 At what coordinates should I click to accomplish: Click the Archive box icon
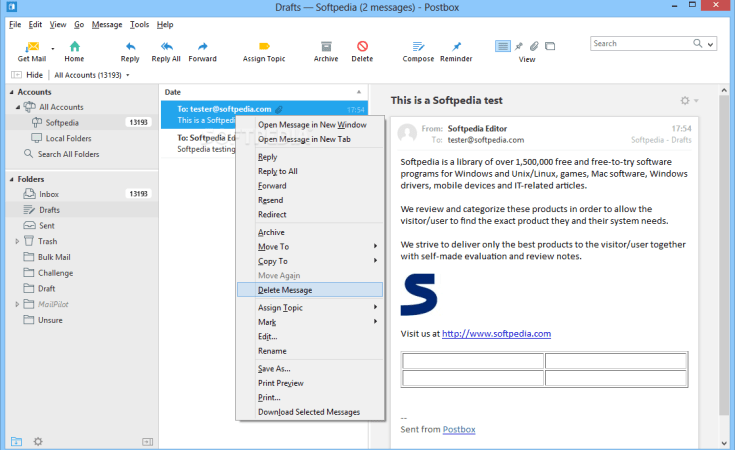pyautogui.click(x=326, y=46)
